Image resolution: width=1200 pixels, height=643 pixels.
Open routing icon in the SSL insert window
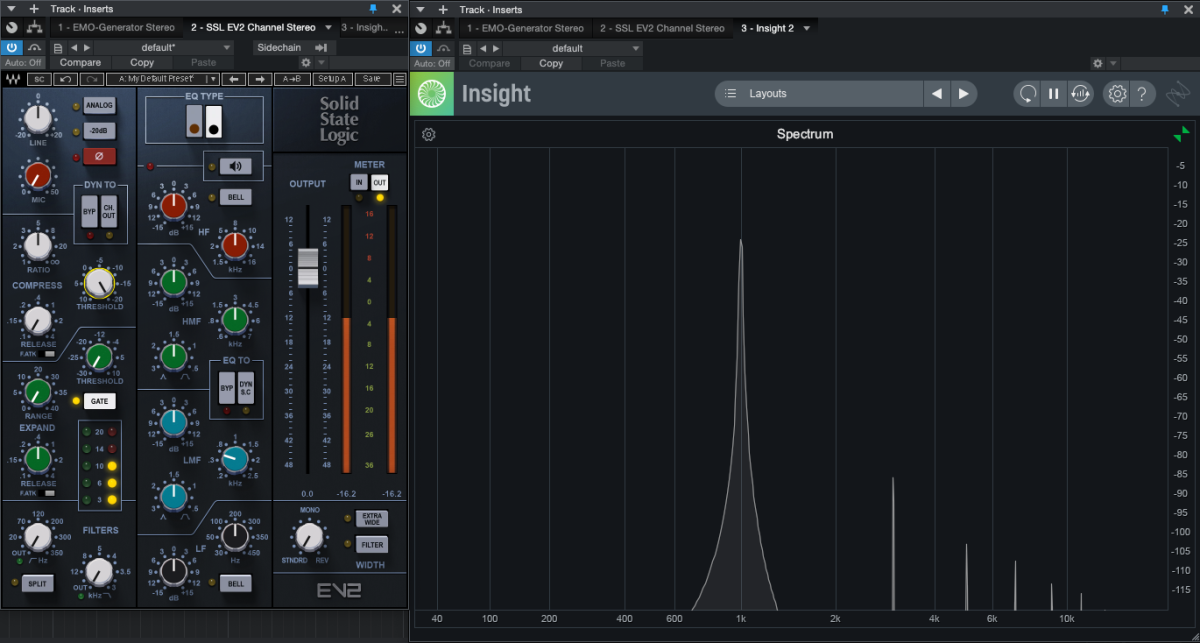point(35,27)
